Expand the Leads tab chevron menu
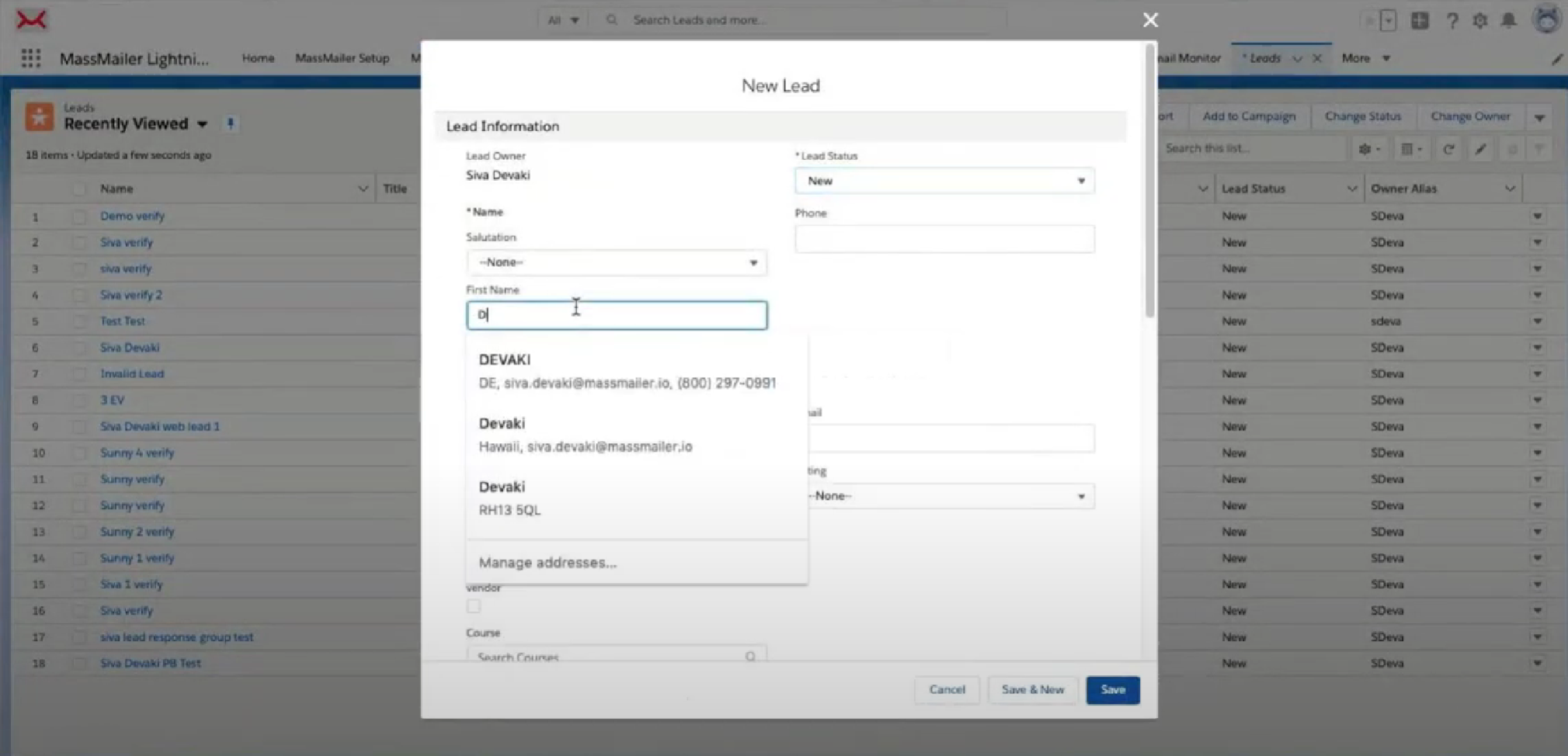1568x756 pixels. (x=1297, y=59)
